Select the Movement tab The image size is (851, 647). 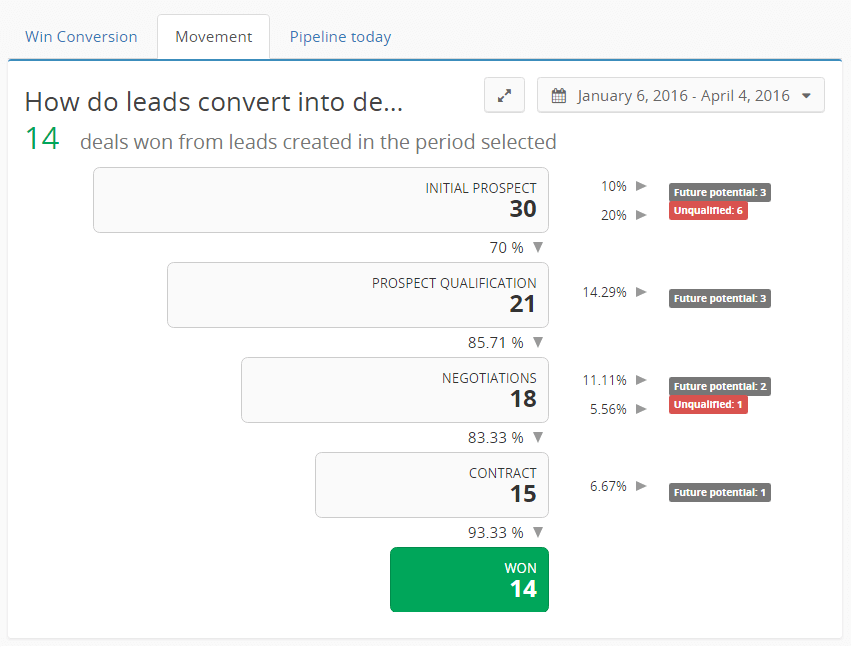pos(213,37)
